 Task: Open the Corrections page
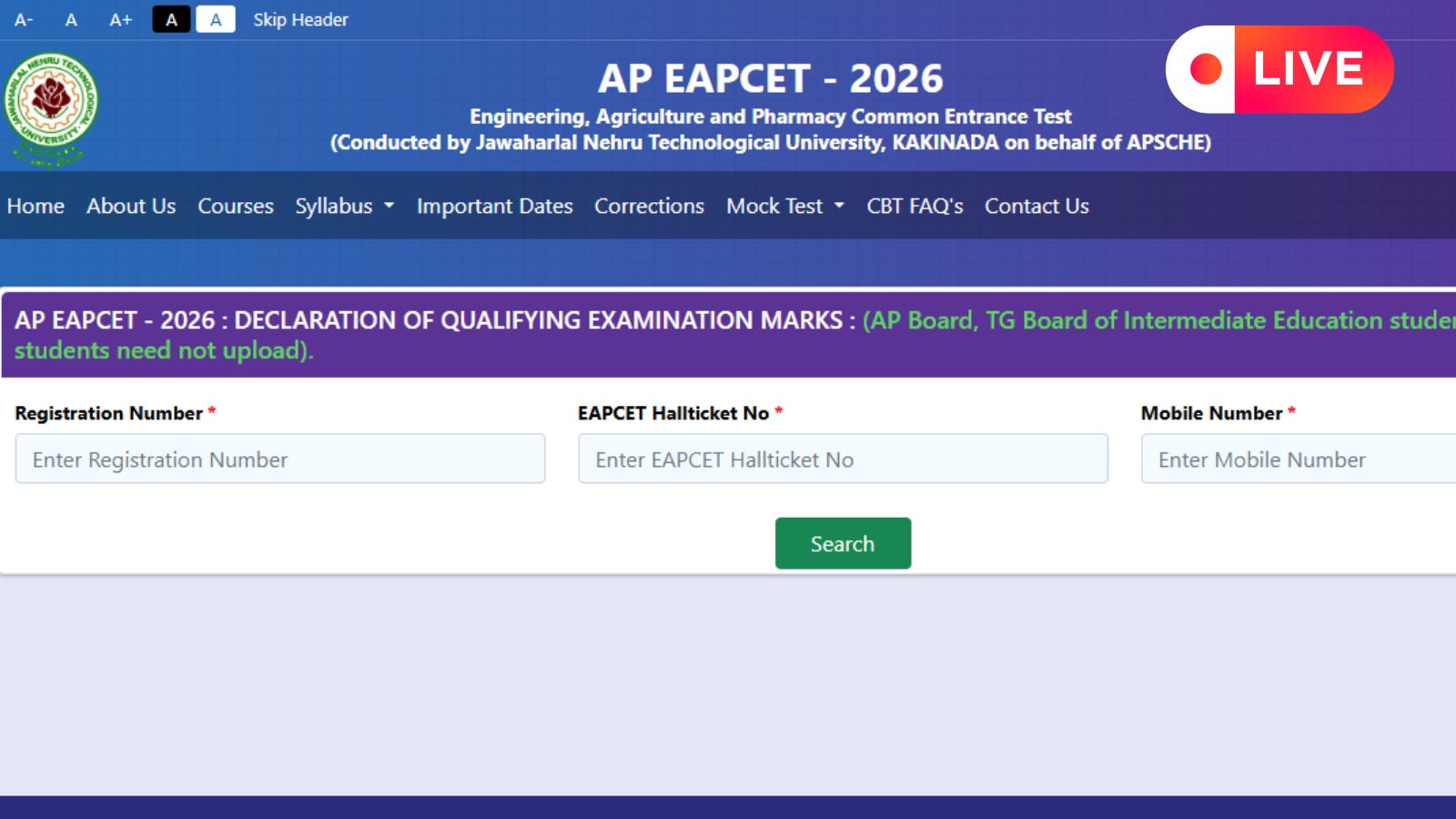tap(650, 206)
